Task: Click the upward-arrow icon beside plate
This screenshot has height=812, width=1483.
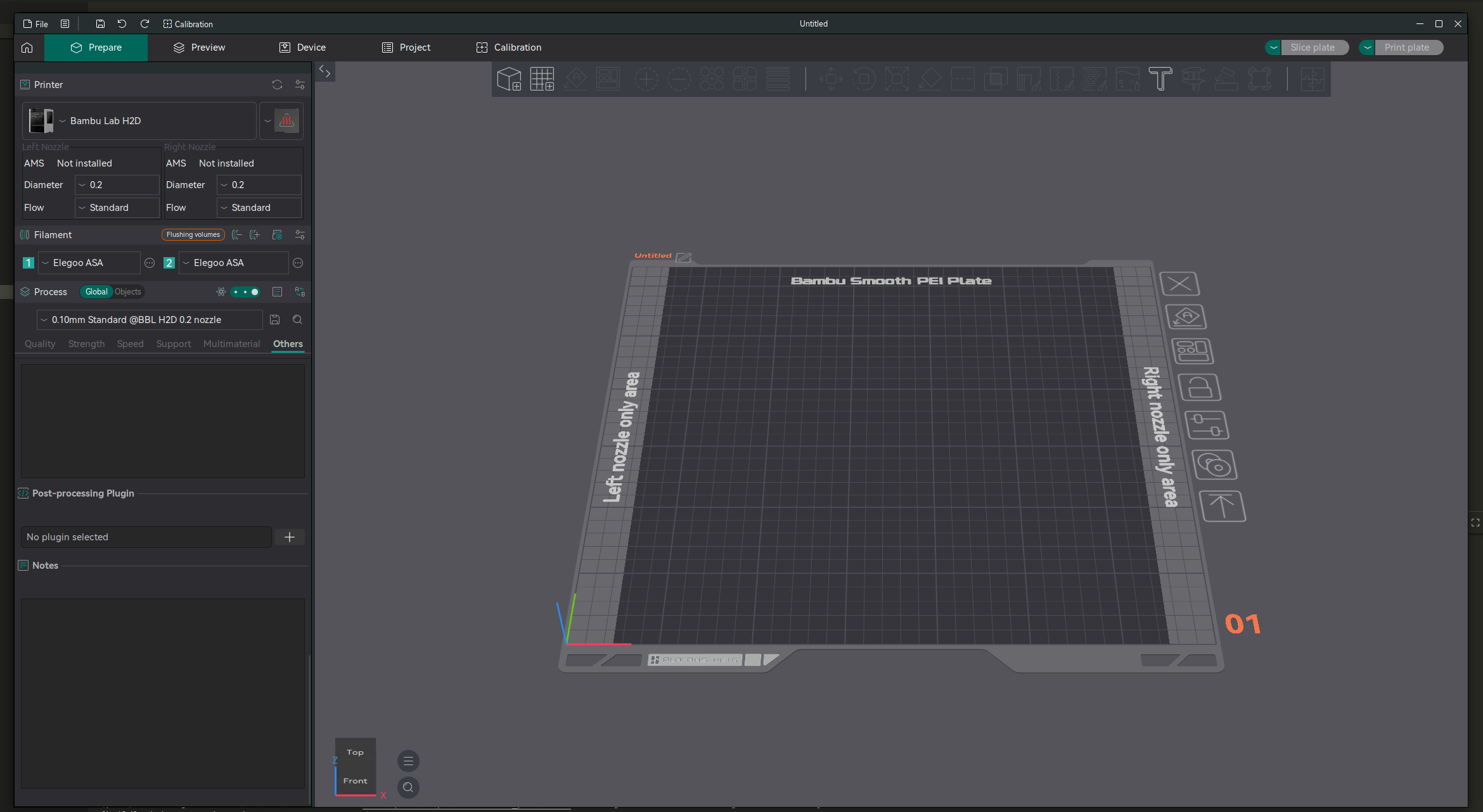Action: tap(1222, 506)
